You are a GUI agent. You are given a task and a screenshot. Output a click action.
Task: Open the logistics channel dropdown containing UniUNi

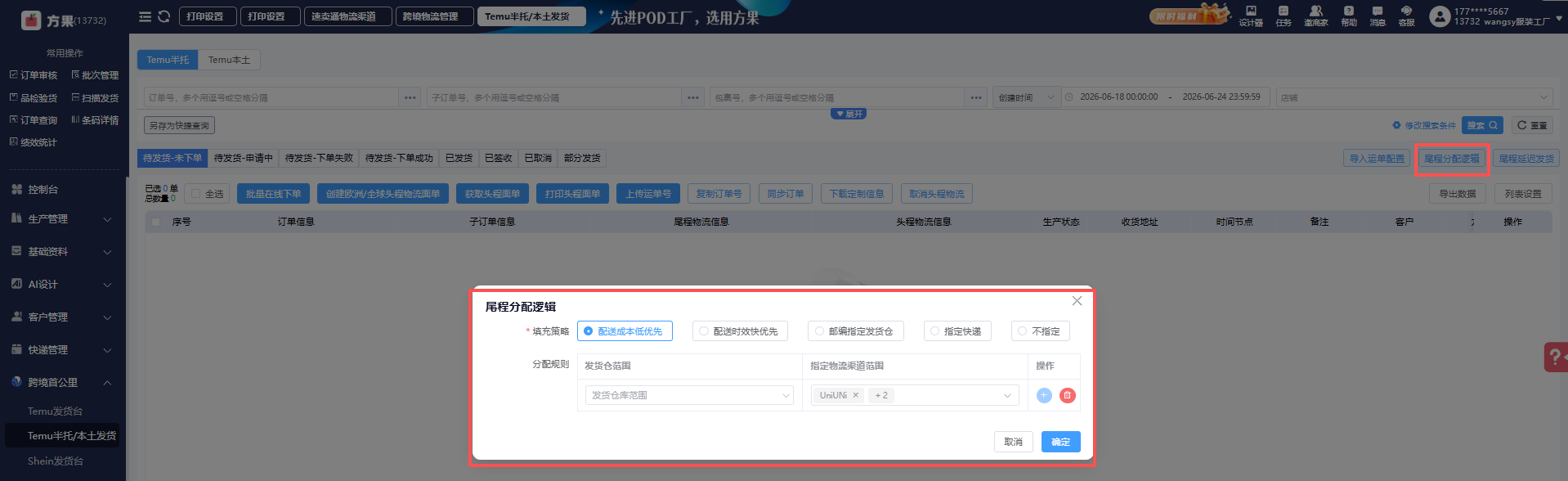[915, 395]
